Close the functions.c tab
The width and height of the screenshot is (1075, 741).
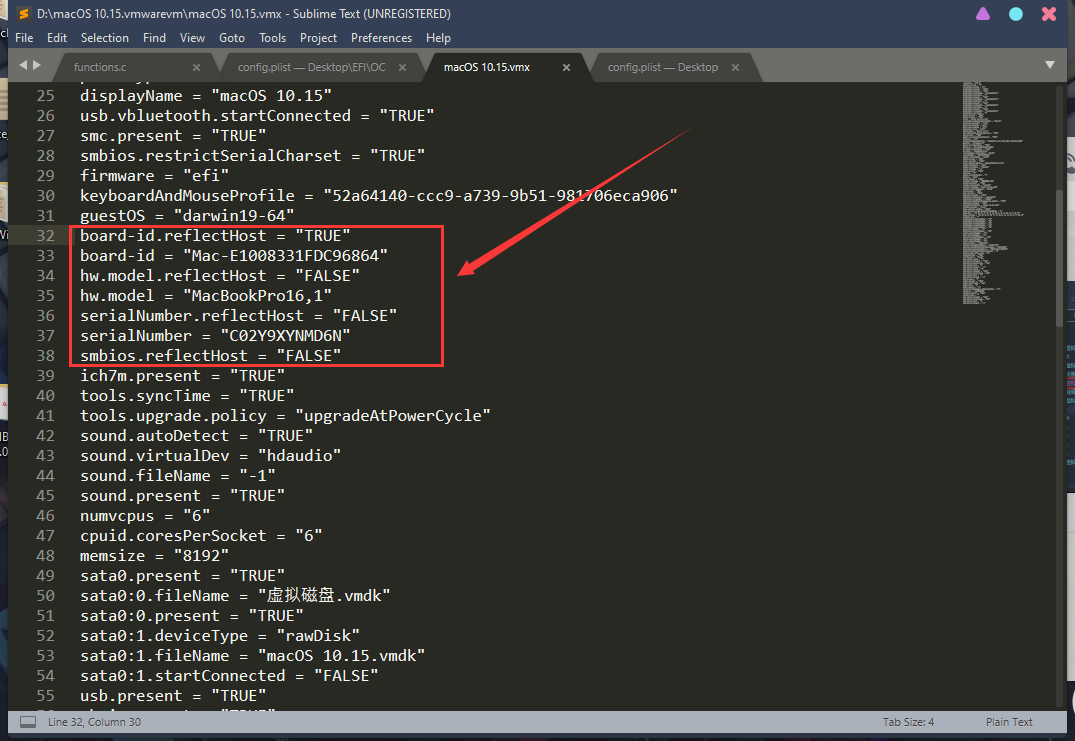[x=196, y=67]
